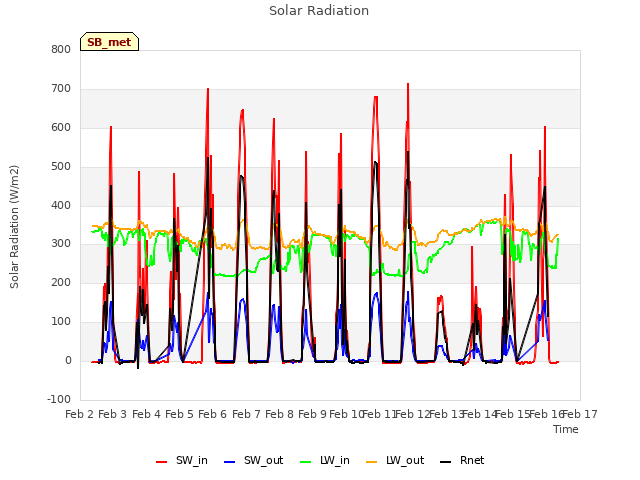
Task: Click the 700 y-axis tick label
Action: 61,89
